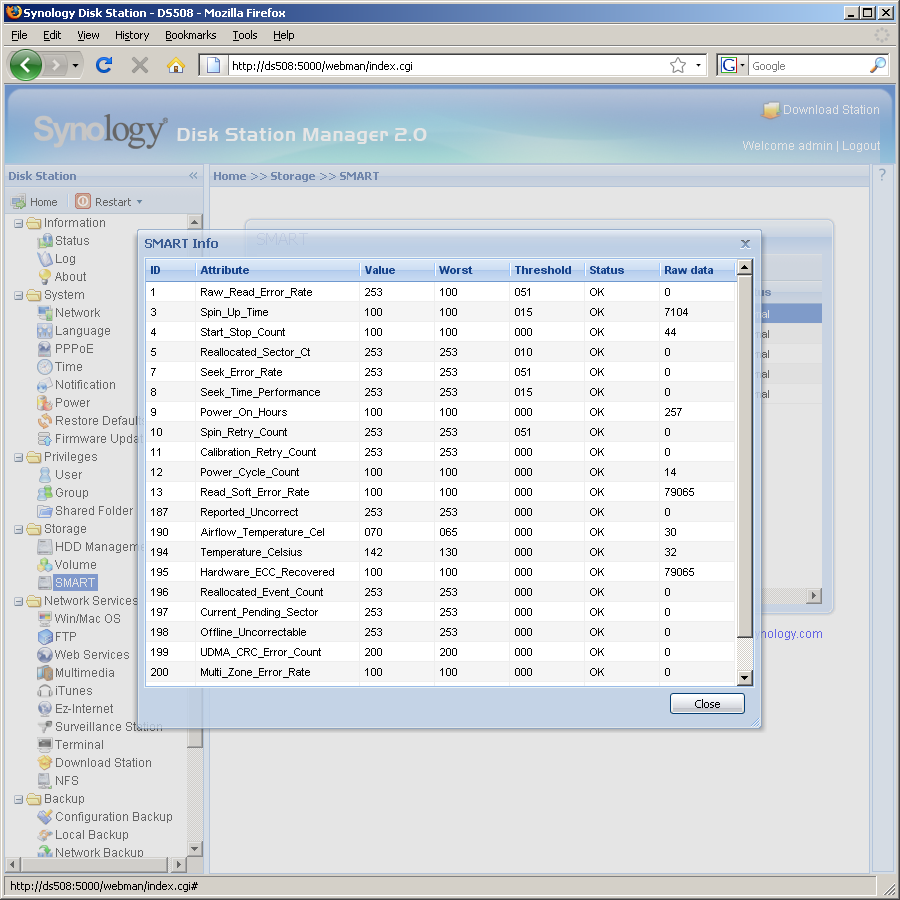Click the browser home icon
The width and height of the screenshot is (900, 900).
tap(176, 65)
